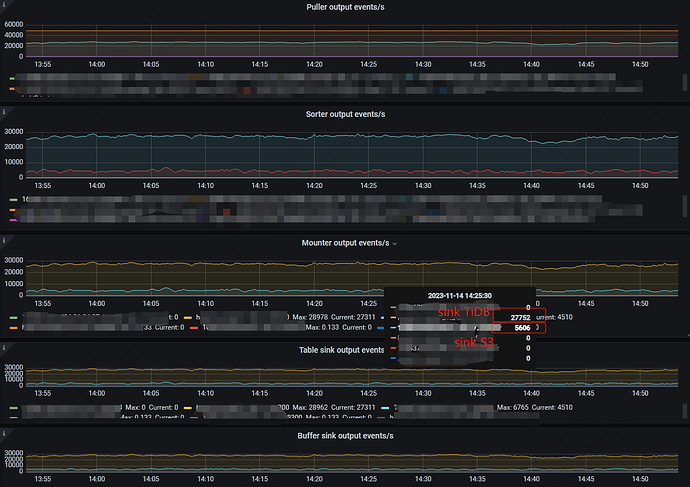Click green legend swatch in Table sink panel
Screen dimensions: 690x487
click(14, 408)
